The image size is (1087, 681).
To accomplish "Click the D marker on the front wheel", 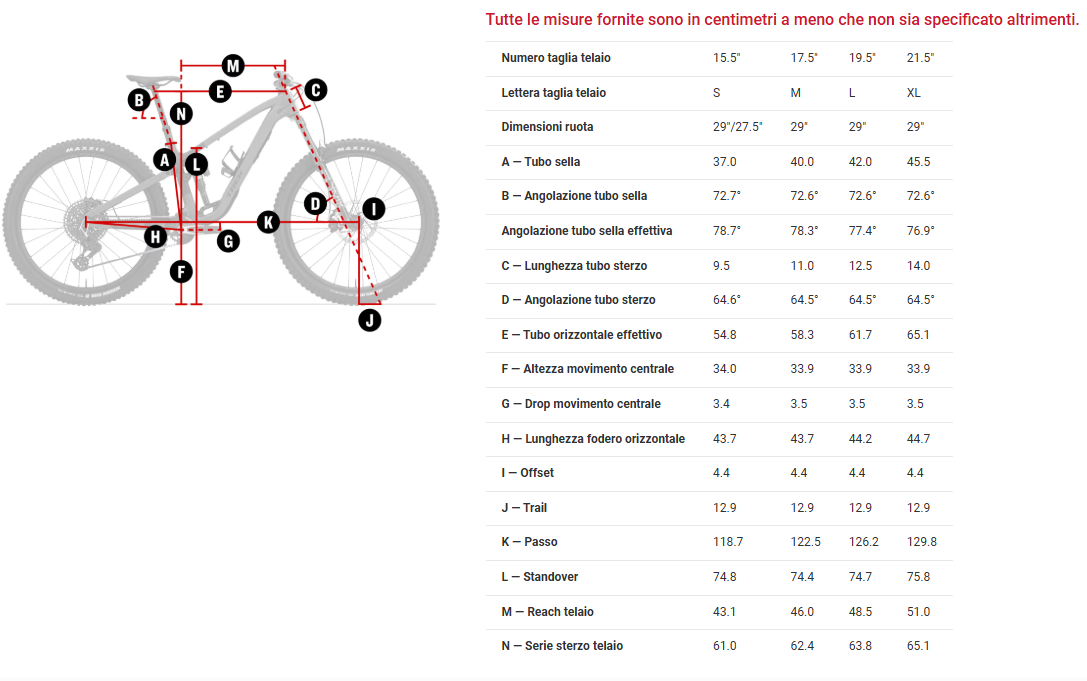I will click(315, 204).
